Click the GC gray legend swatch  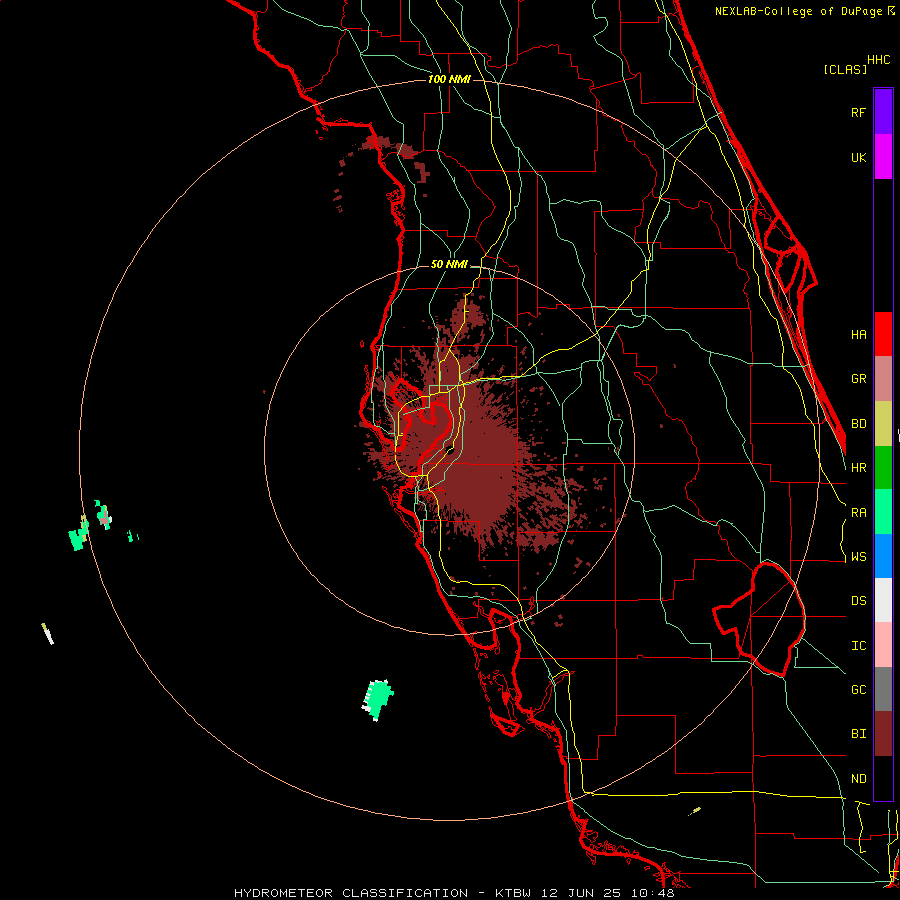point(883,689)
